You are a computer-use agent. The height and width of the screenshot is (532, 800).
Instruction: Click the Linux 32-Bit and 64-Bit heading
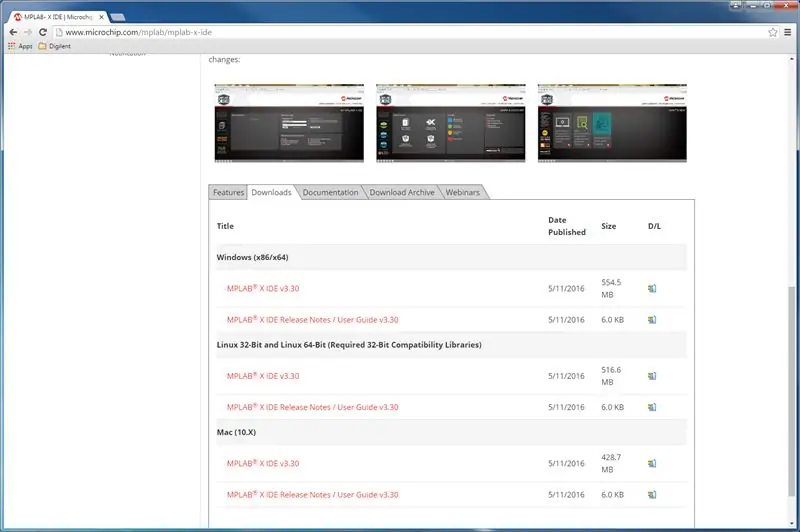tap(349, 345)
